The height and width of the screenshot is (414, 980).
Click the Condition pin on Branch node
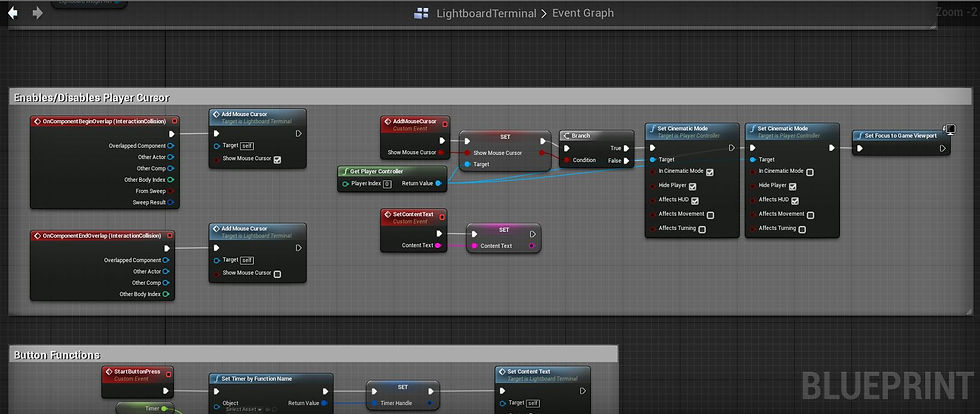566,160
